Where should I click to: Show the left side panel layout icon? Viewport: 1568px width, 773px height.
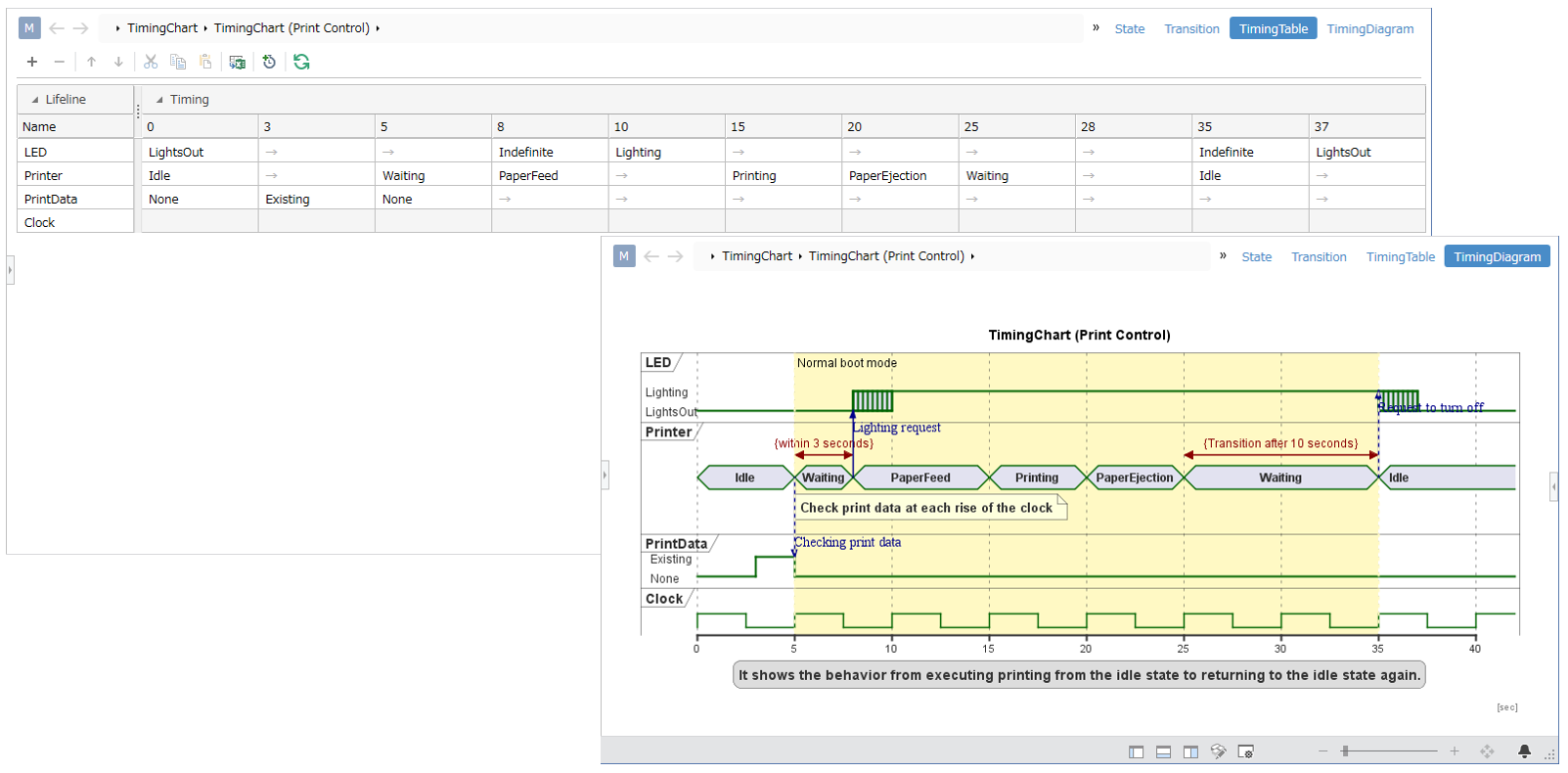point(1136,751)
